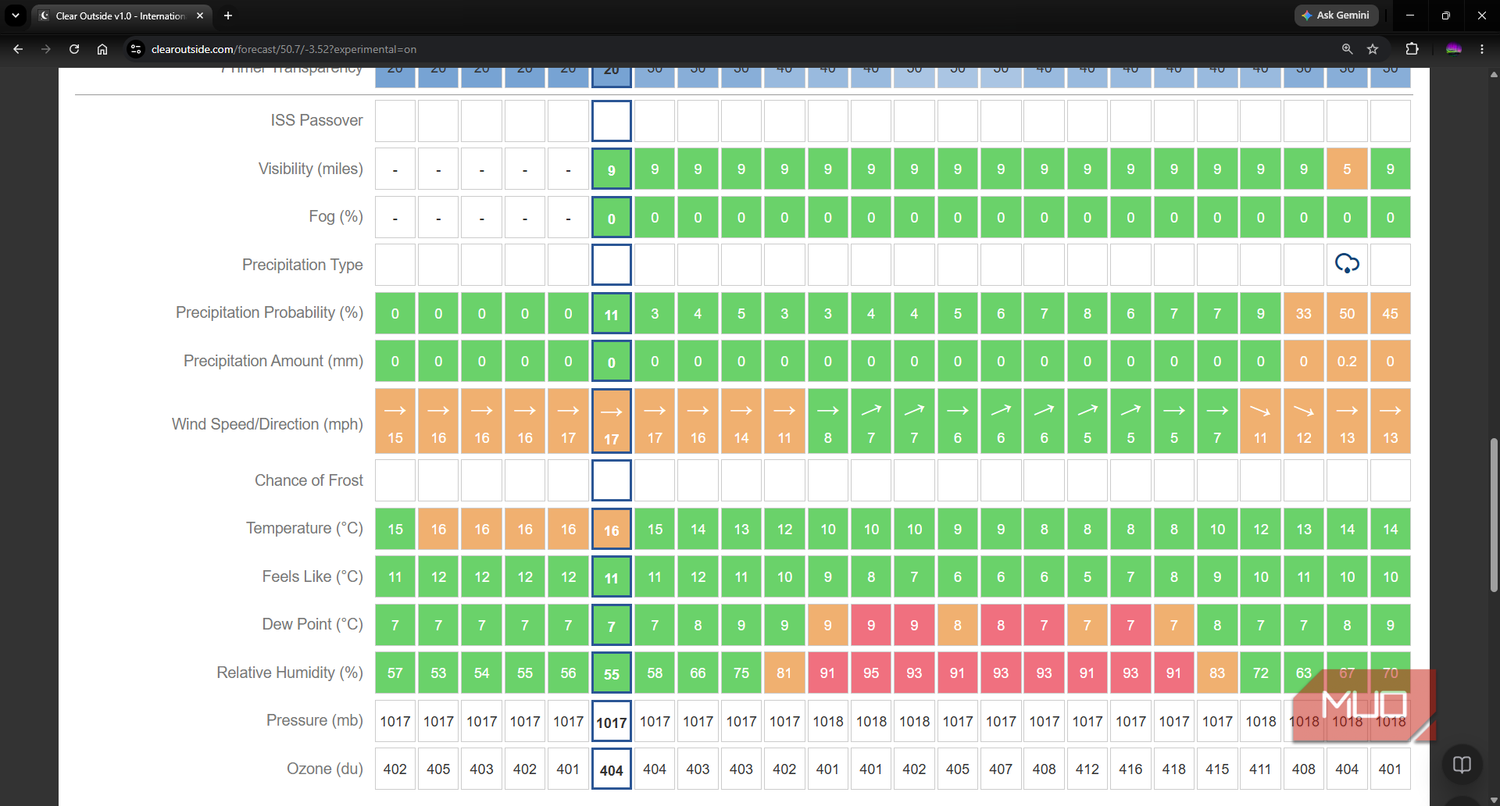1500x806 pixels.
Task: Click the Visibility (miles) row label
Action: 310,169
